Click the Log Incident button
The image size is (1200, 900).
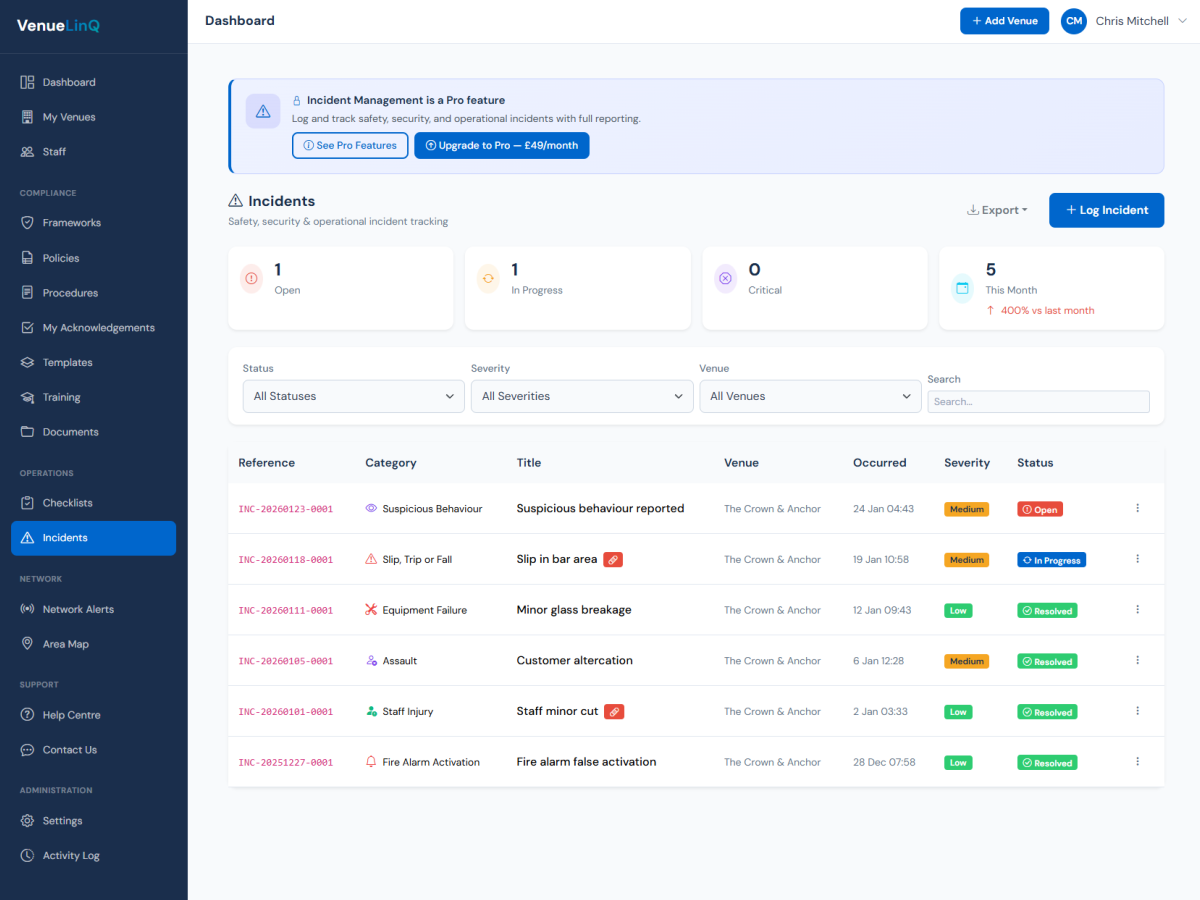click(x=1106, y=210)
